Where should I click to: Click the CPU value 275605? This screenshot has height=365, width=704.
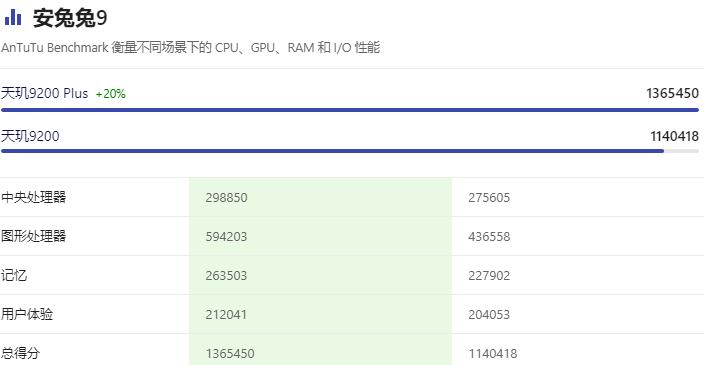[489, 198]
